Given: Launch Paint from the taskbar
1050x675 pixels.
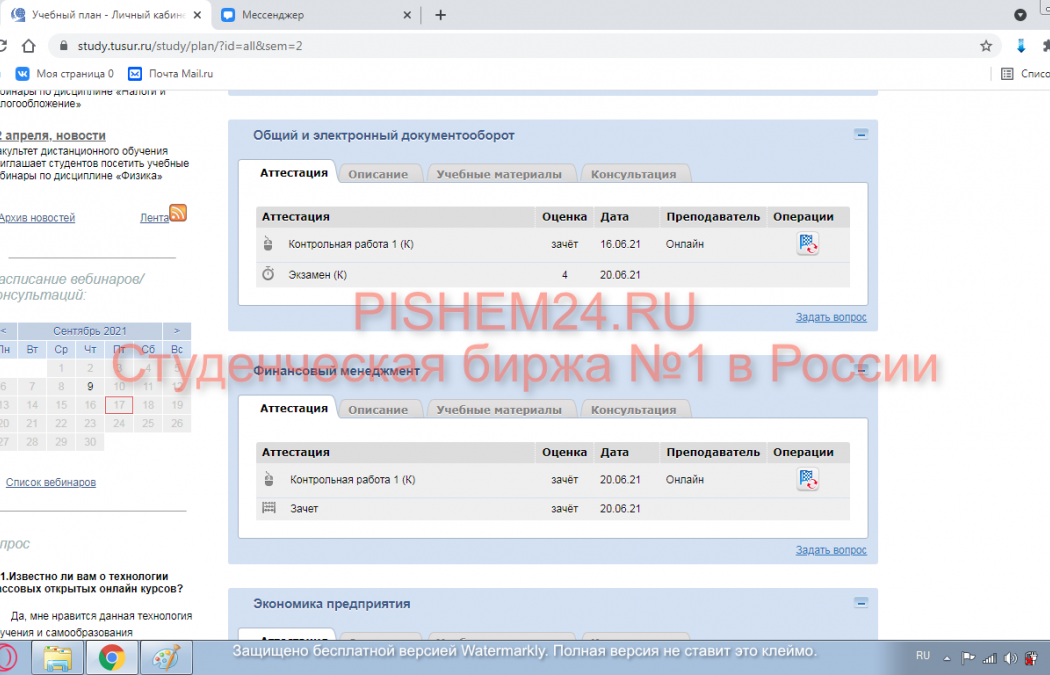Looking at the screenshot, I should [x=165, y=657].
